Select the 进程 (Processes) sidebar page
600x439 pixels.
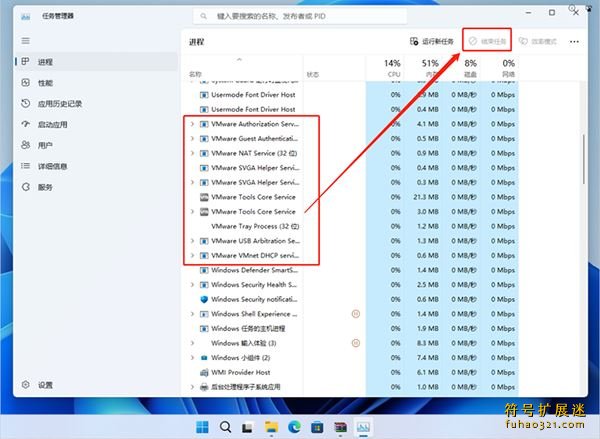click(96, 62)
